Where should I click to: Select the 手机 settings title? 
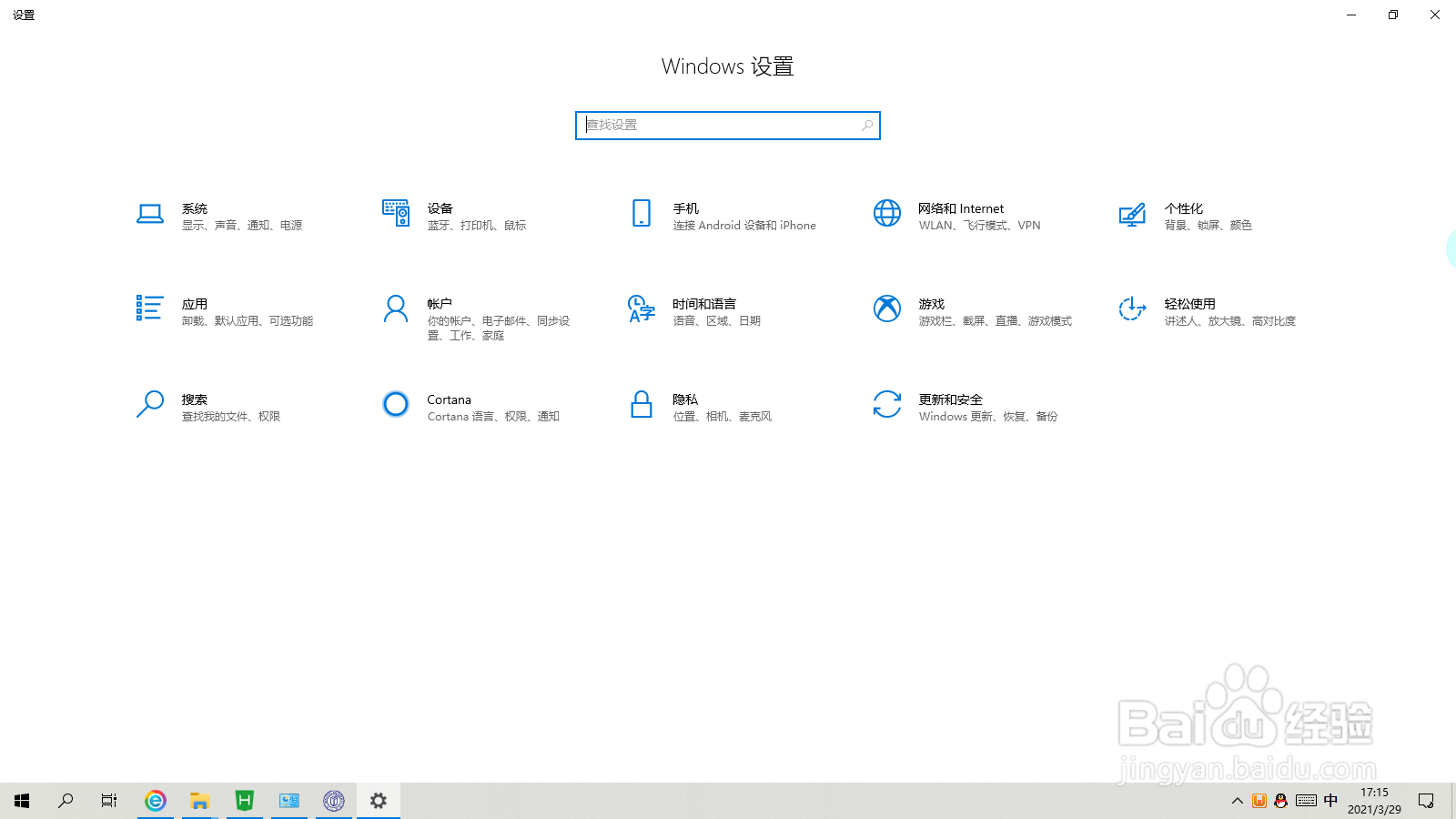pos(686,208)
